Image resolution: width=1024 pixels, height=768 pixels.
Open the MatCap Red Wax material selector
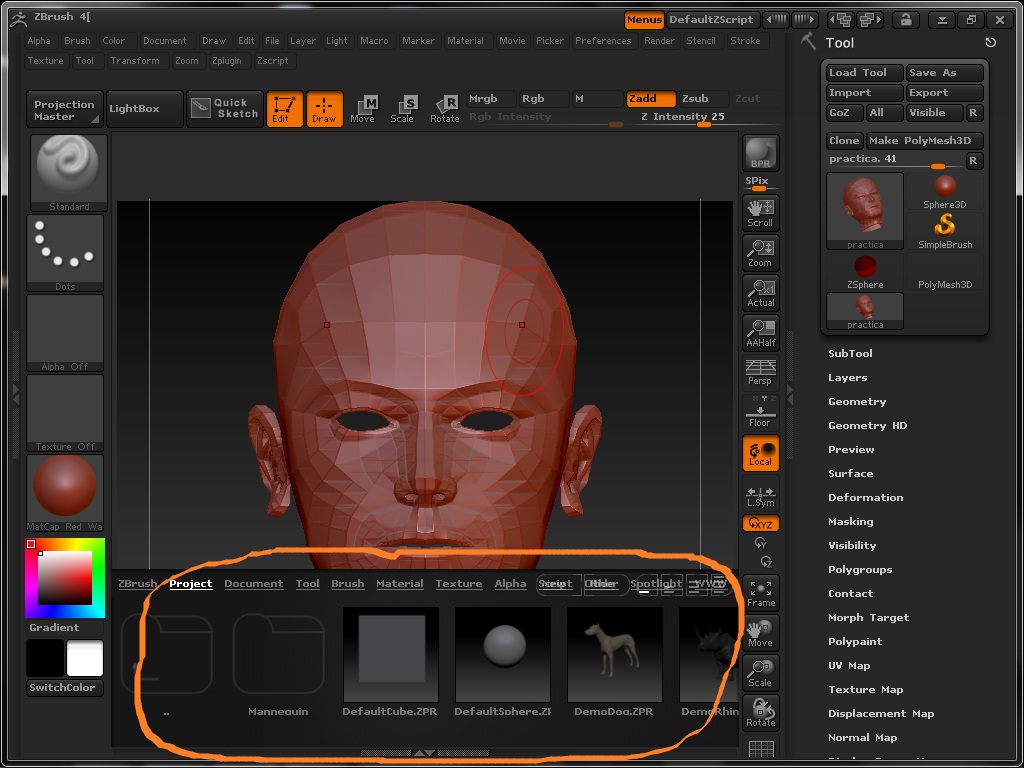[65, 493]
